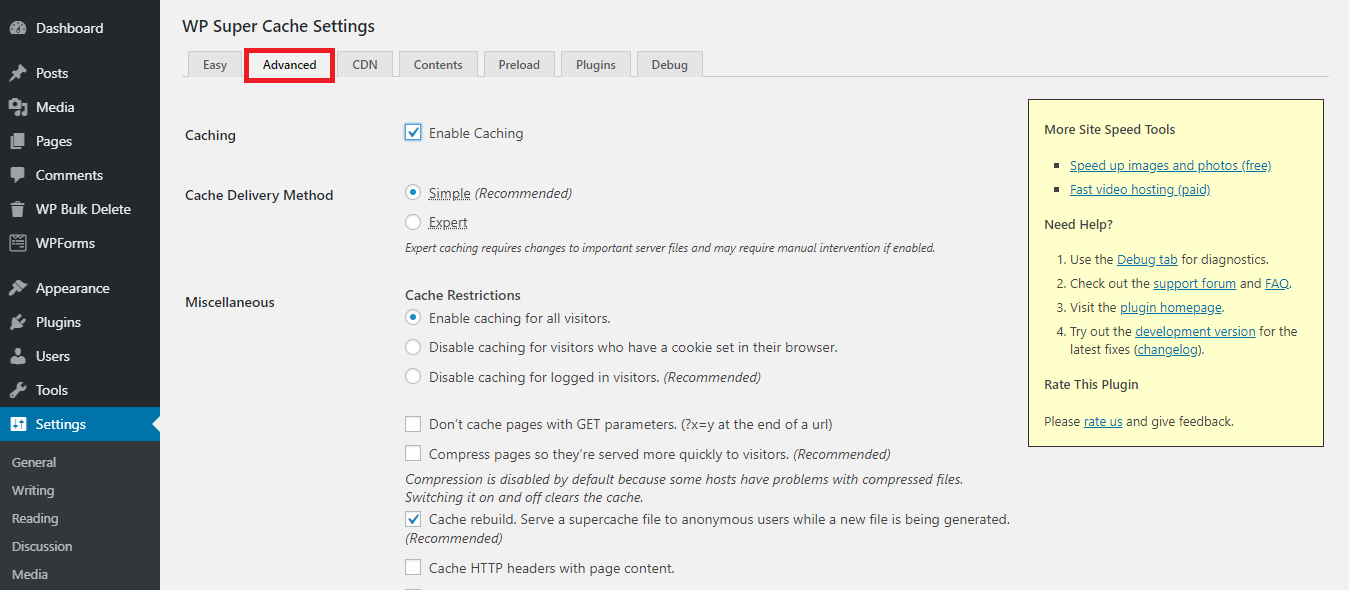Open the Debug tab
1349x590 pixels.
(670, 64)
